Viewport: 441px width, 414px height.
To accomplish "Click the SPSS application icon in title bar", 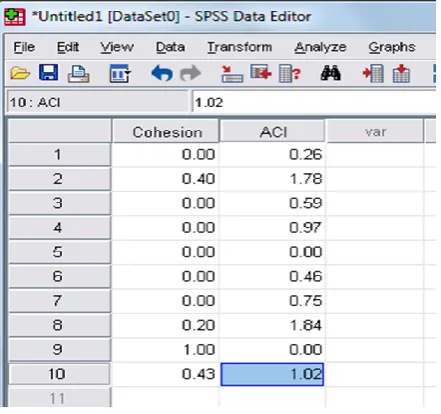I will click(15, 17).
